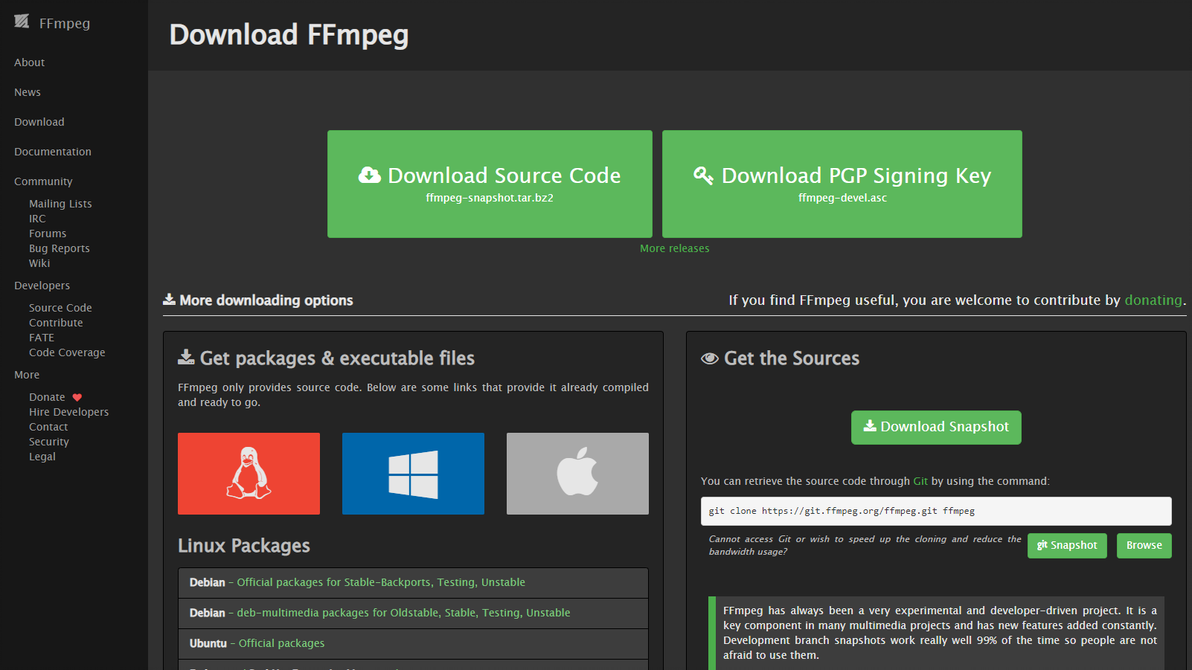Open the News sidebar item
Image resolution: width=1192 pixels, height=670 pixels.
(x=27, y=92)
